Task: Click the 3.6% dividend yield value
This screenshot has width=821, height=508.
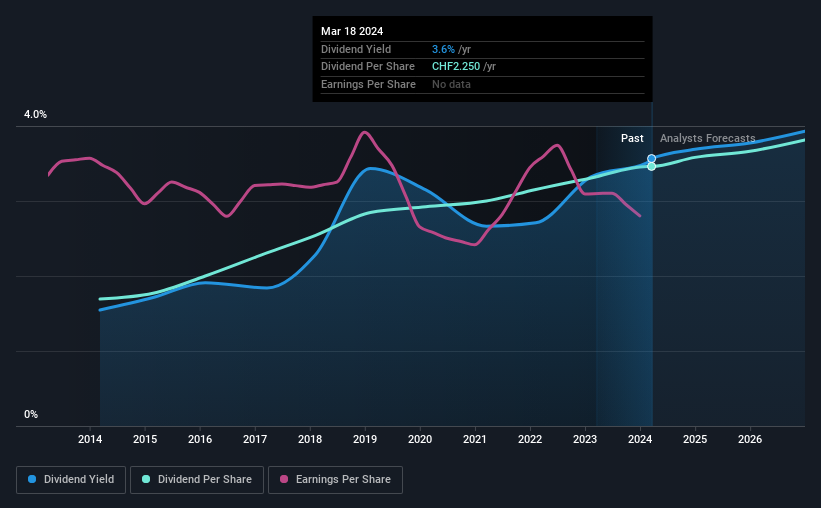Action: point(443,49)
